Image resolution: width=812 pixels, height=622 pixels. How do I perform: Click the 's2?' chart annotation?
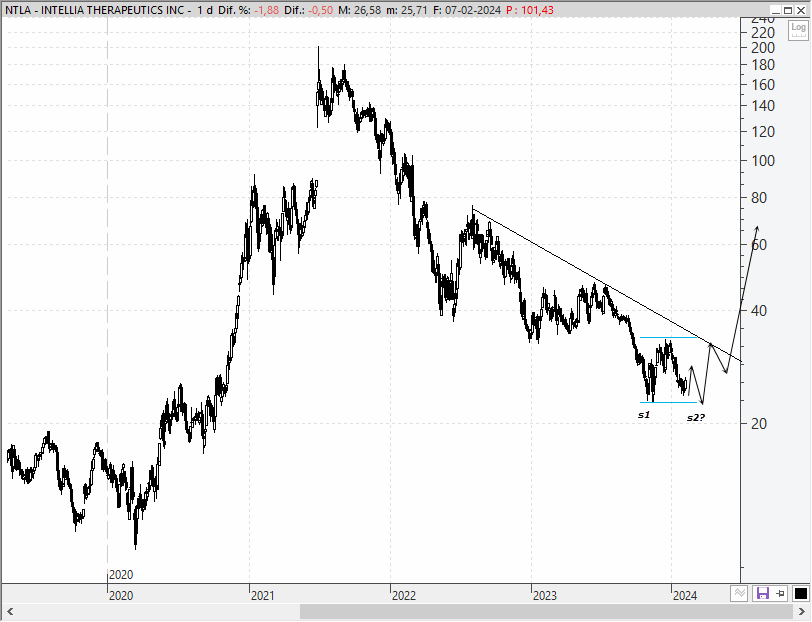(695, 417)
